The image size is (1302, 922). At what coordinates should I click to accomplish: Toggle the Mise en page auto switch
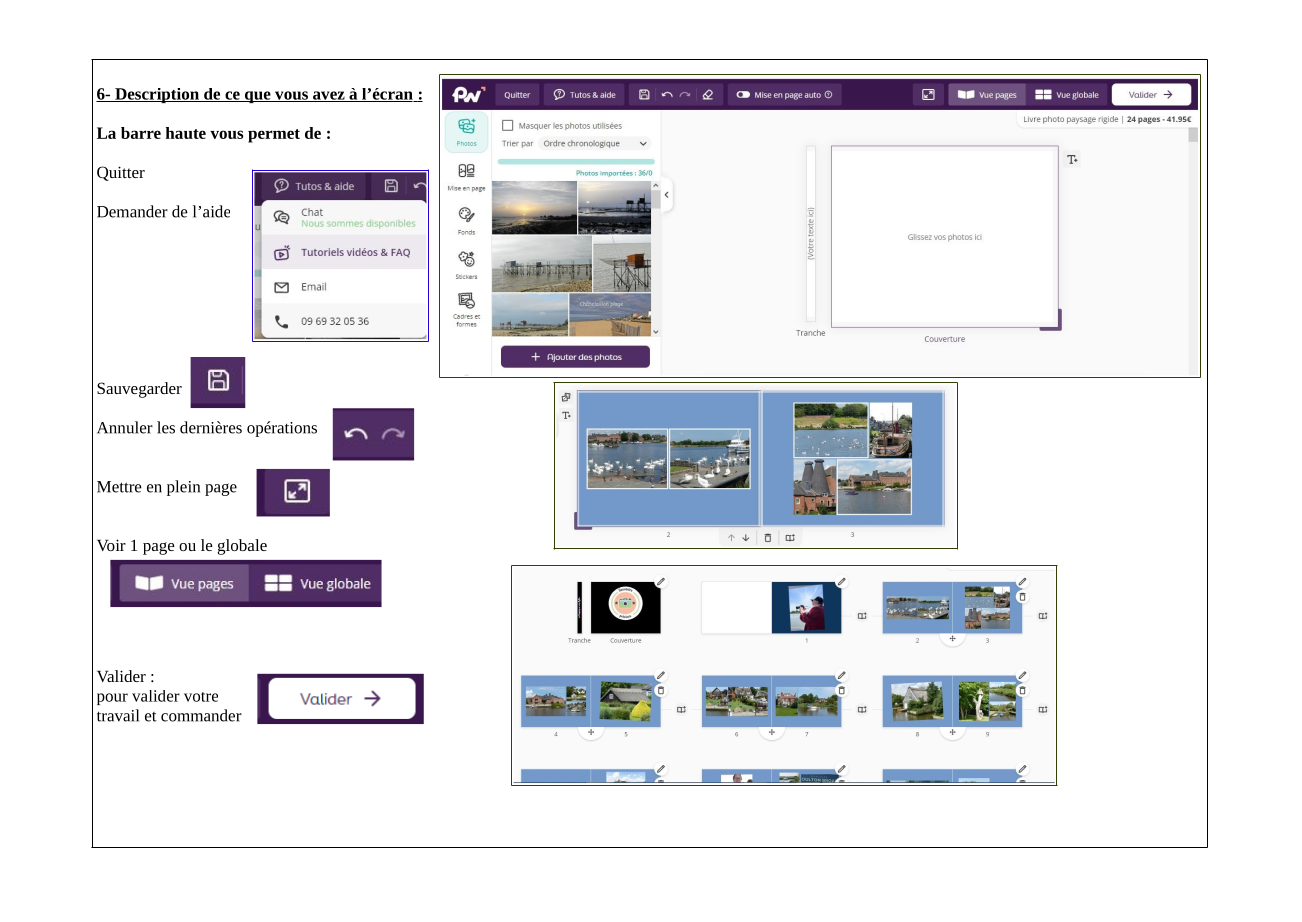[743, 95]
